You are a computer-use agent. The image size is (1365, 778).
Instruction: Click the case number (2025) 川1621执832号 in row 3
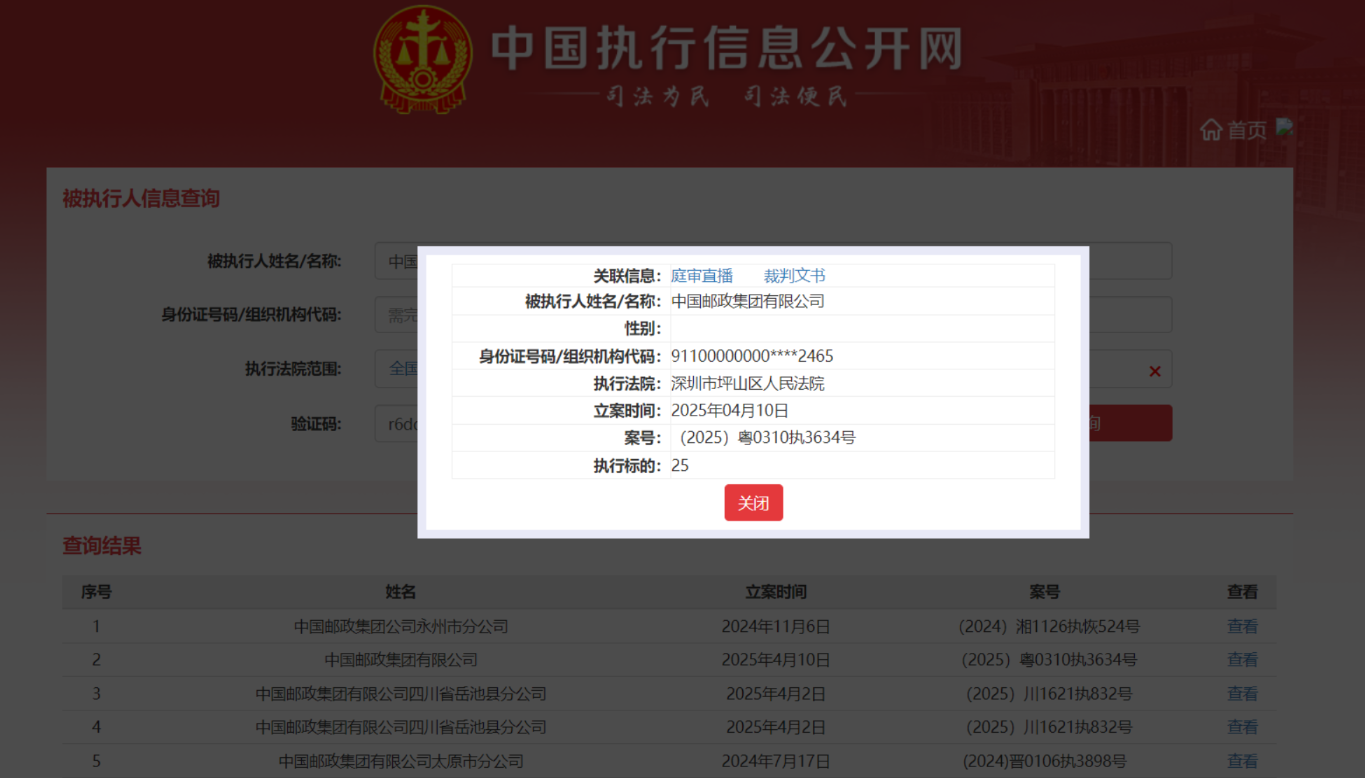[x=1049, y=694]
